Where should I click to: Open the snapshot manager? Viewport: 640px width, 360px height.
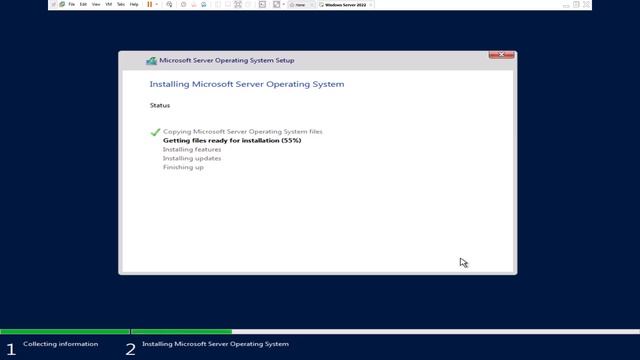[204, 4]
